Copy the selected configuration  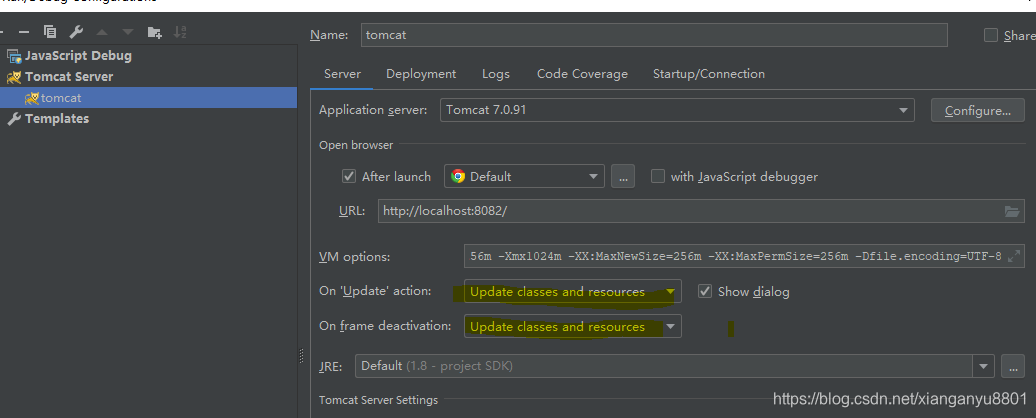click(50, 32)
